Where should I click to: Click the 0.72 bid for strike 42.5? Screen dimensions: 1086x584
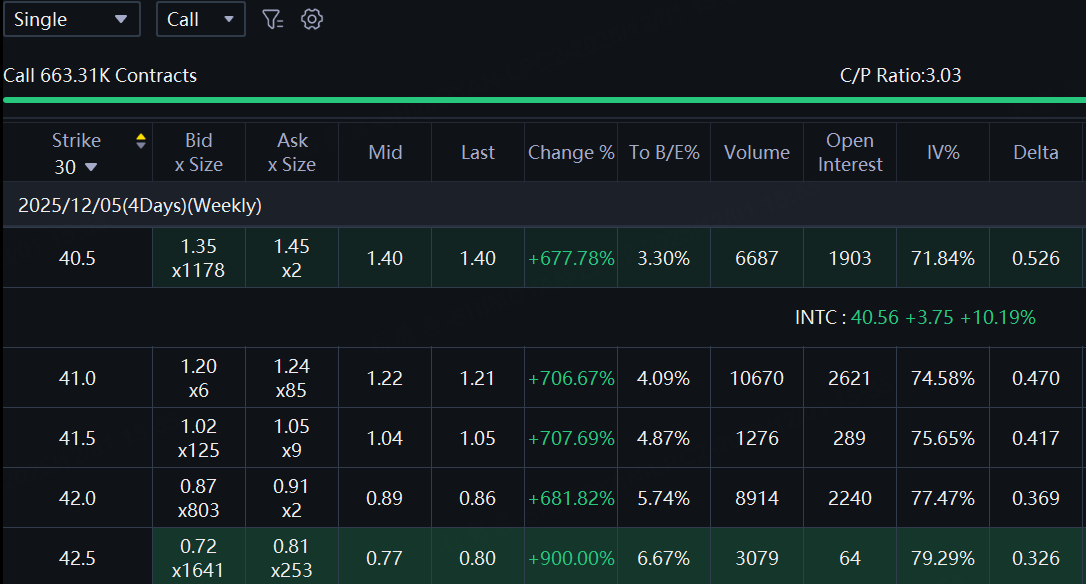[x=199, y=547]
